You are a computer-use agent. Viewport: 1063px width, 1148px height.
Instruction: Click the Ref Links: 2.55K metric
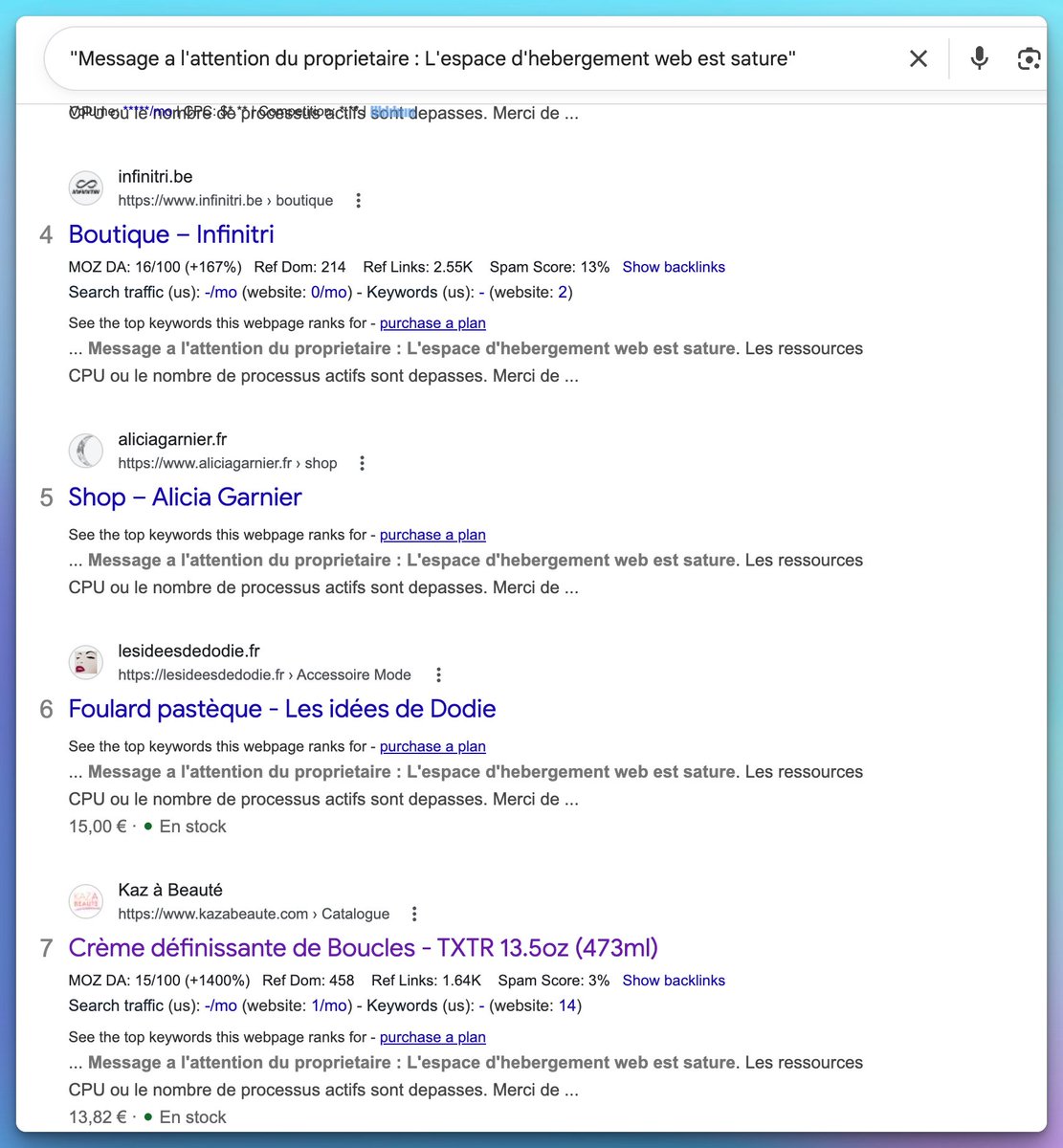[x=419, y=267]
